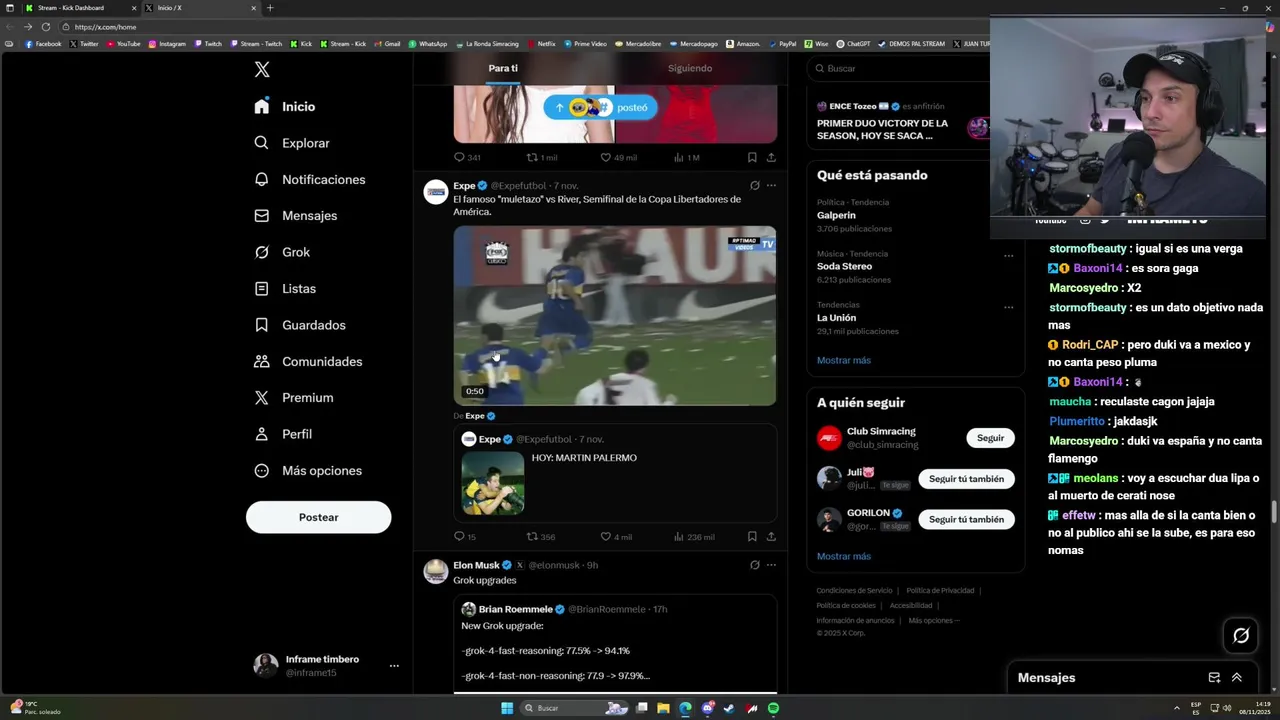The height and width of the screenshot is (720, 1280).
Task: Open Perfil in the sidebar
Action: [283, 434]
